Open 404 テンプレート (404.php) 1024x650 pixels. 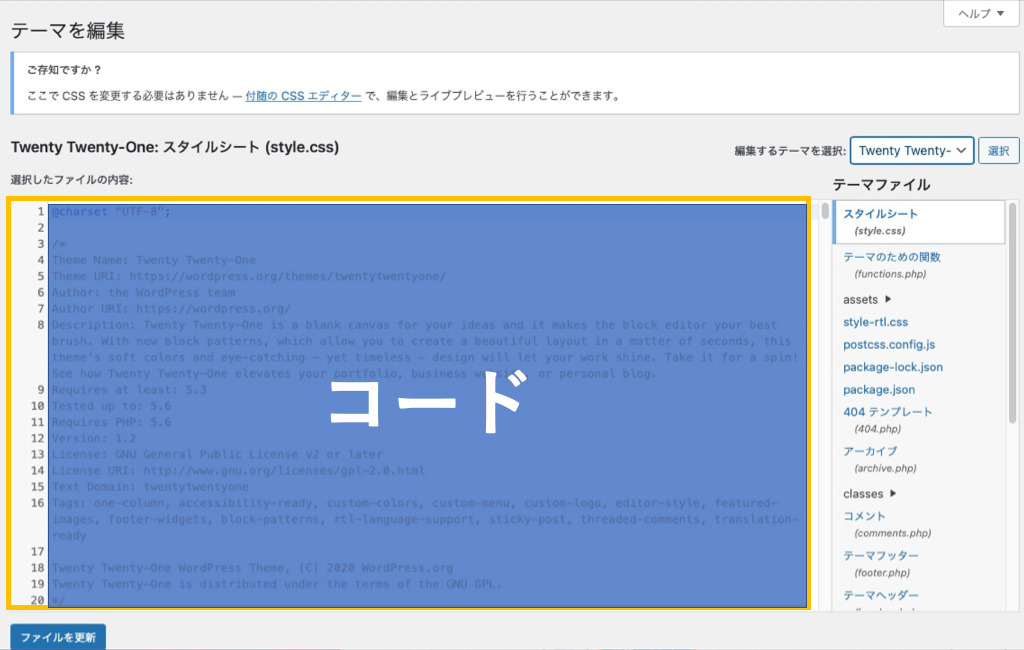tap(888, 419)
